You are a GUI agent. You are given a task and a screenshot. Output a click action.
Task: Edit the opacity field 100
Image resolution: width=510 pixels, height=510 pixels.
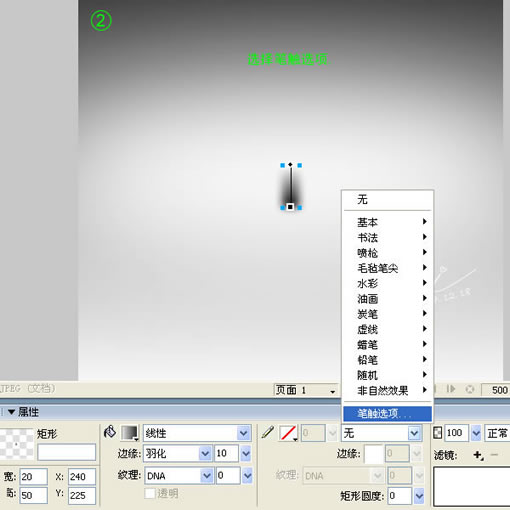[x=456, y=433]
